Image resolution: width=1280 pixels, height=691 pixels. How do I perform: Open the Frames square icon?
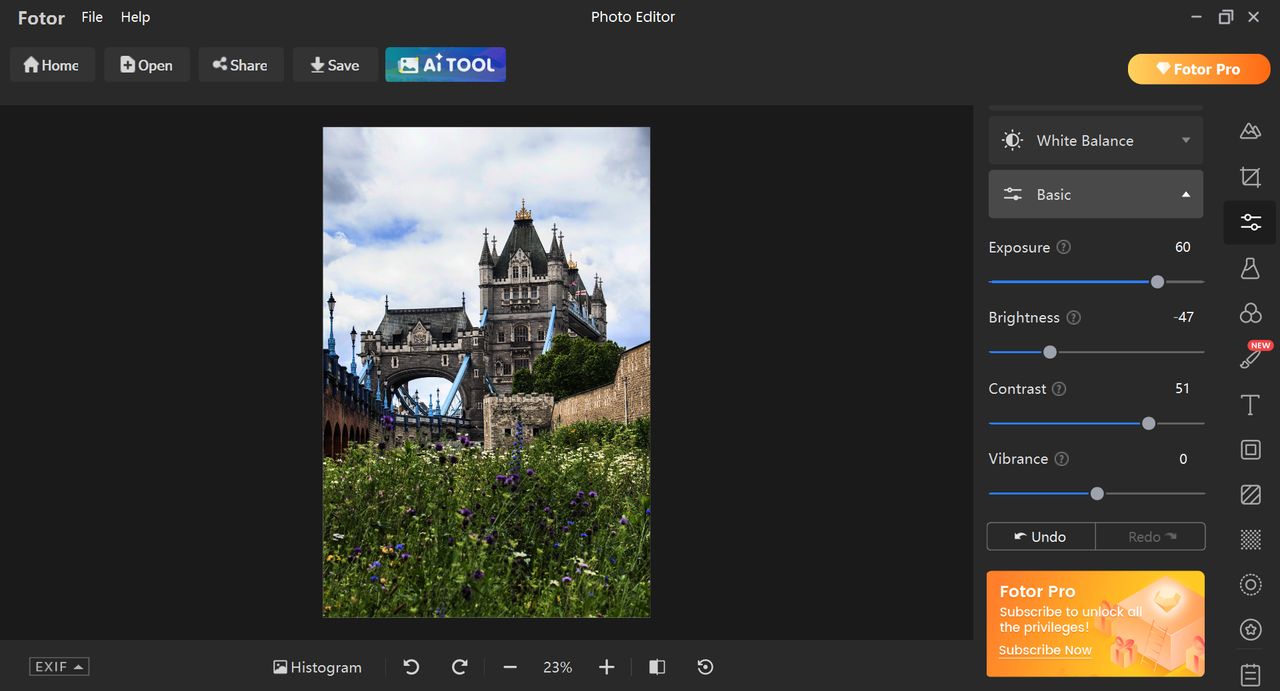click(x=1250, y=449)
